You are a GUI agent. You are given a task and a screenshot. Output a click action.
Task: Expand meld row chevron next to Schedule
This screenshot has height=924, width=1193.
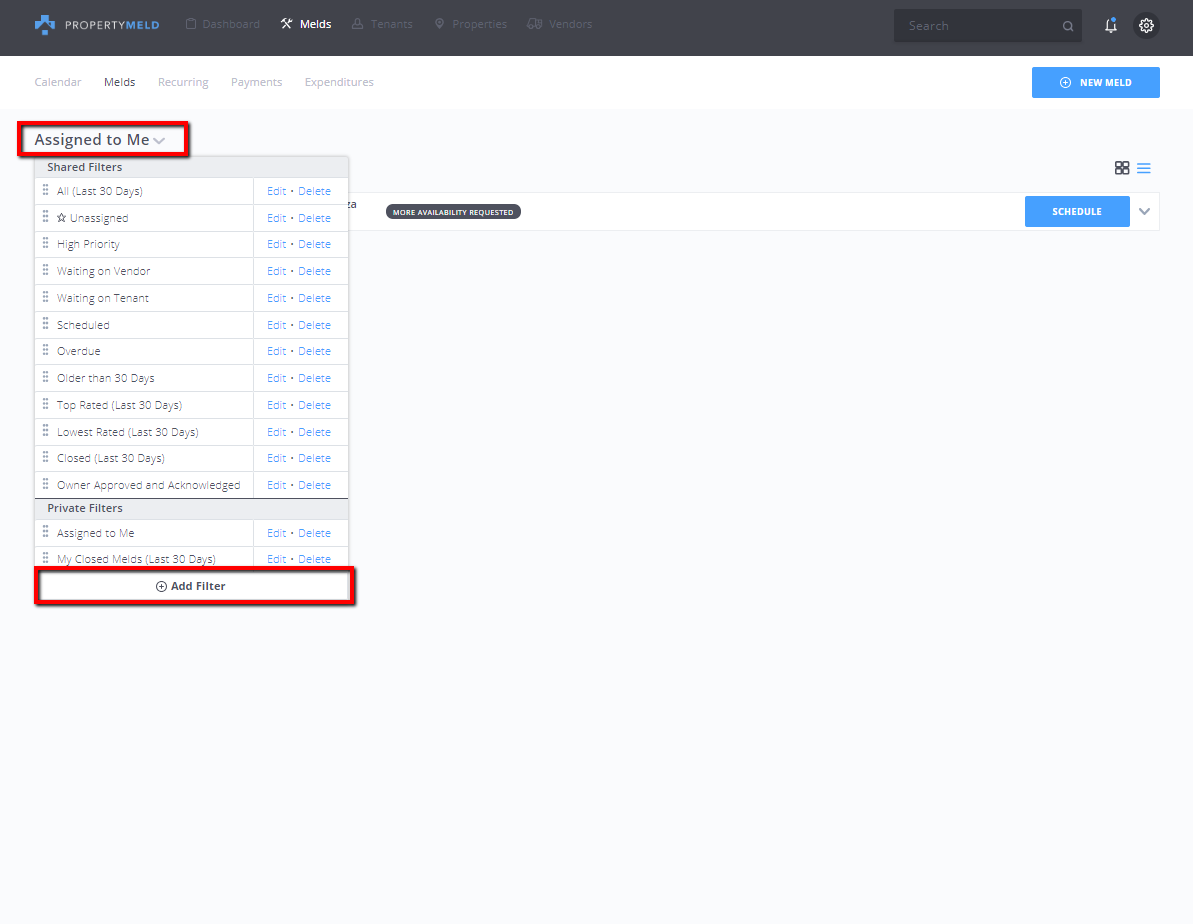coord(1145,211)
